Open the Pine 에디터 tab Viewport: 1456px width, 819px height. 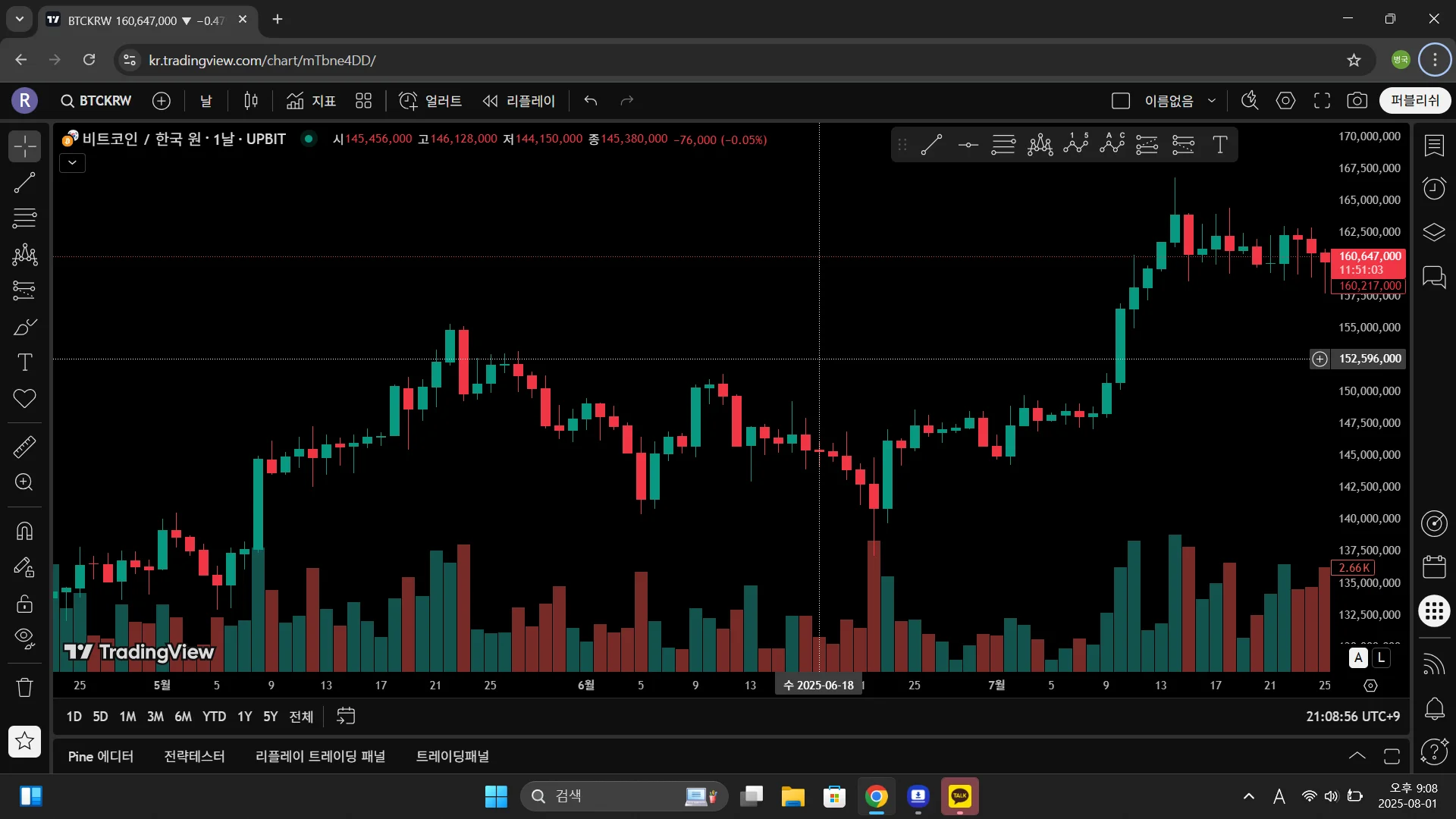[100, 756]
